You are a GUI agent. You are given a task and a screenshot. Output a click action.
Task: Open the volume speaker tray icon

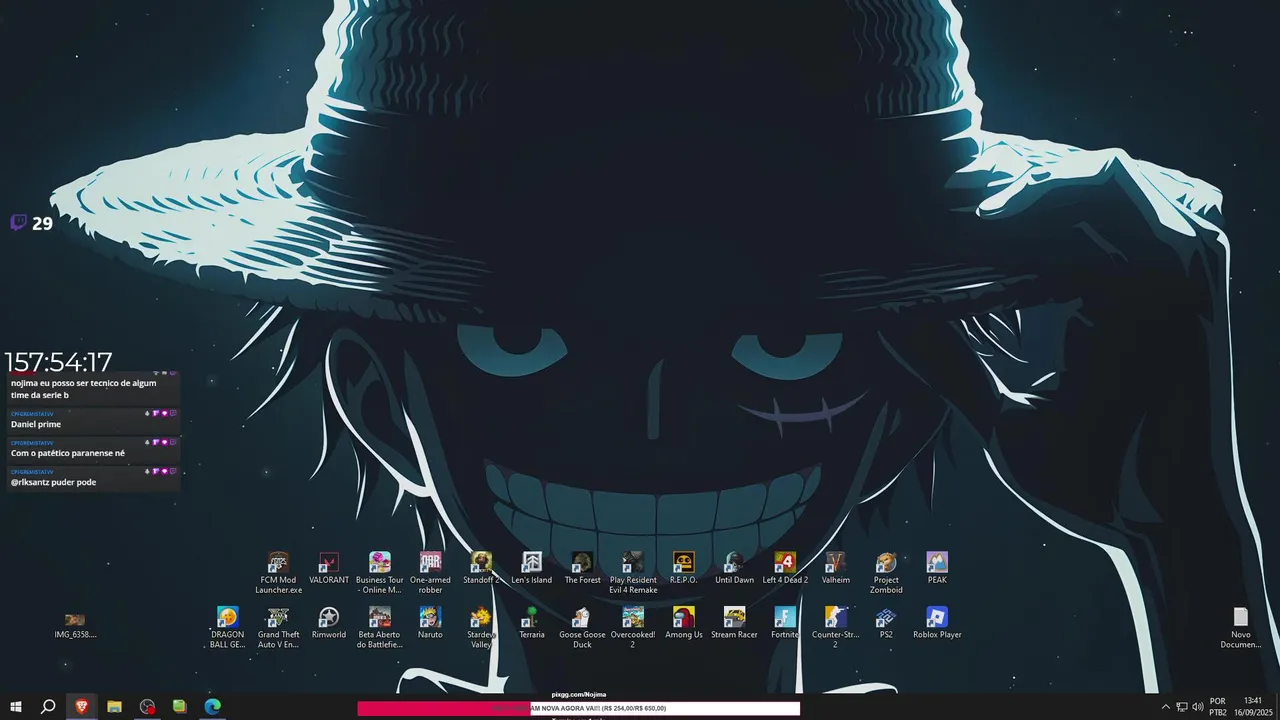pyautogui.click(x=1198, y=707)
